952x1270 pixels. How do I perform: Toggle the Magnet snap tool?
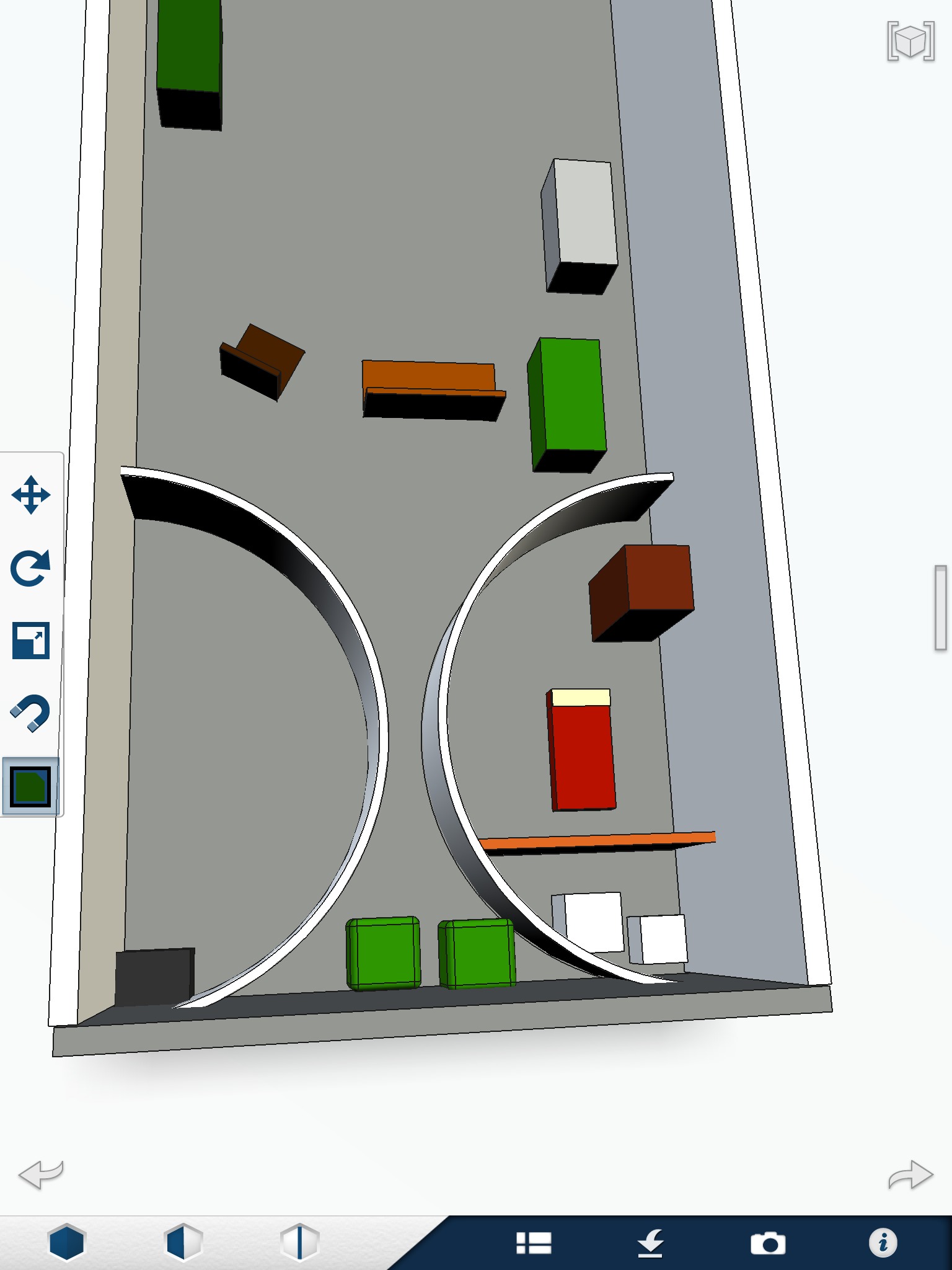coord(30,713)
